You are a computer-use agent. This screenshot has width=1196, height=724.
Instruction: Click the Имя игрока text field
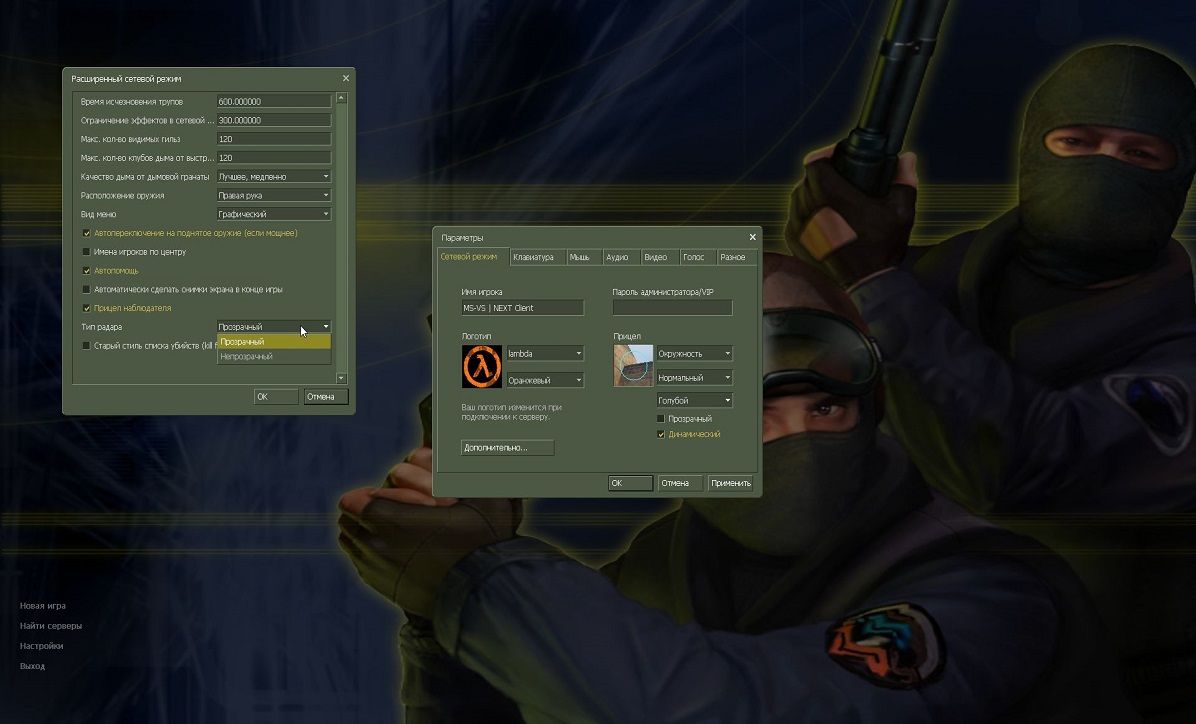[521, 308]
